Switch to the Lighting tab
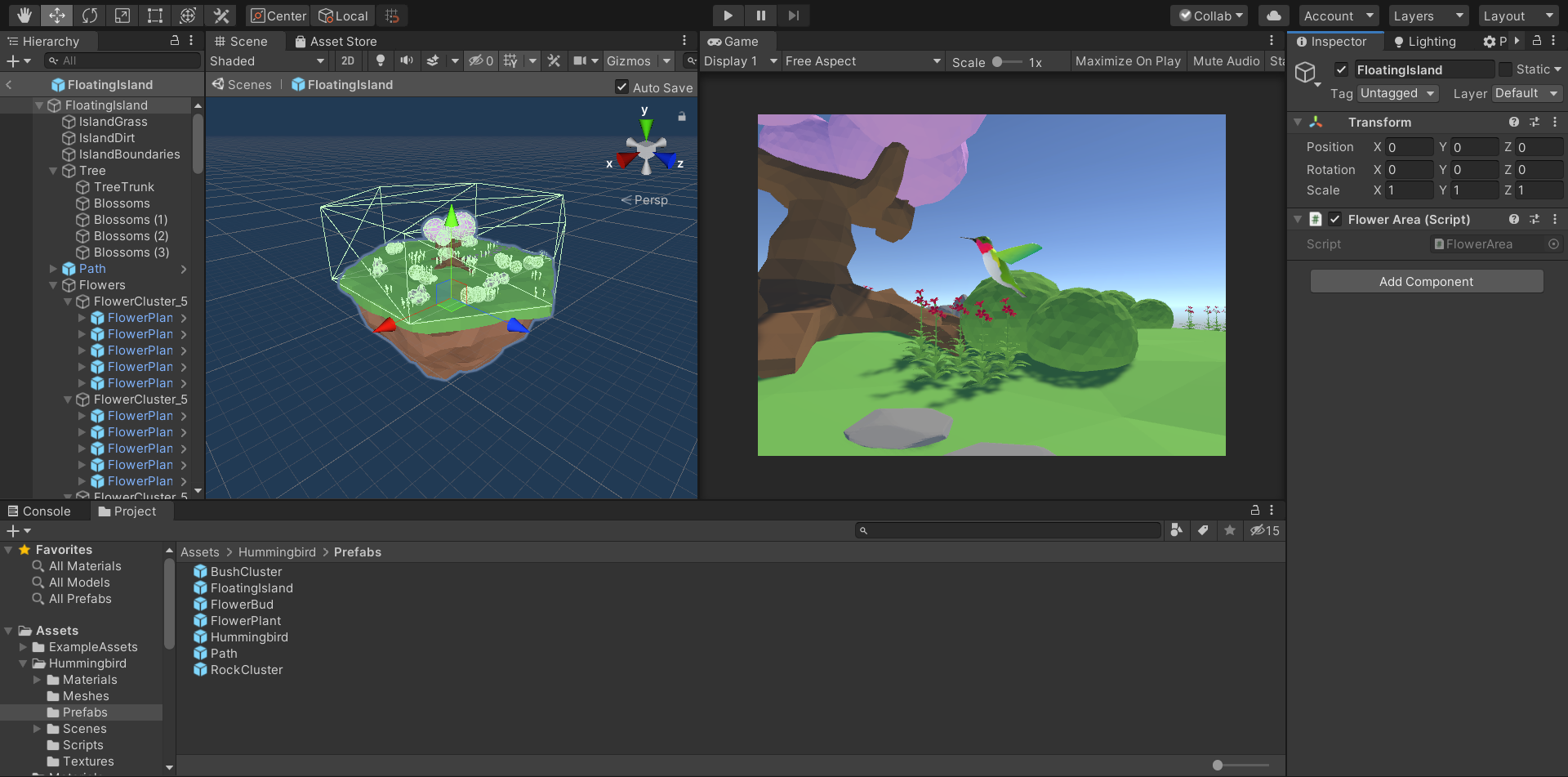Screen dimensions: 1568x777 pos(1425,41)
